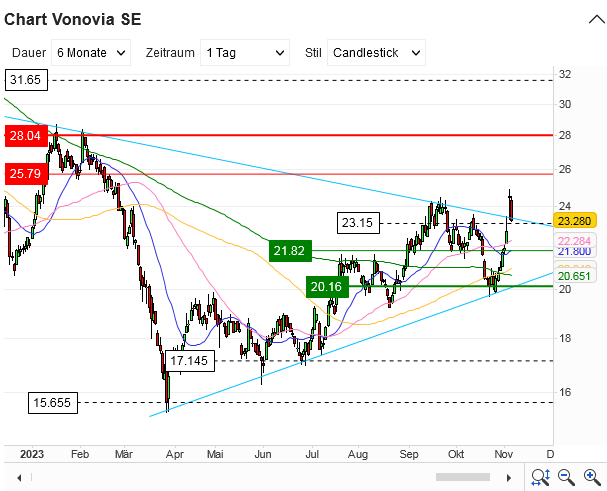Collapse the Chart Vonovia SE panel chevron
Viewport: 607px width, 491px height.
coord(597,19)
